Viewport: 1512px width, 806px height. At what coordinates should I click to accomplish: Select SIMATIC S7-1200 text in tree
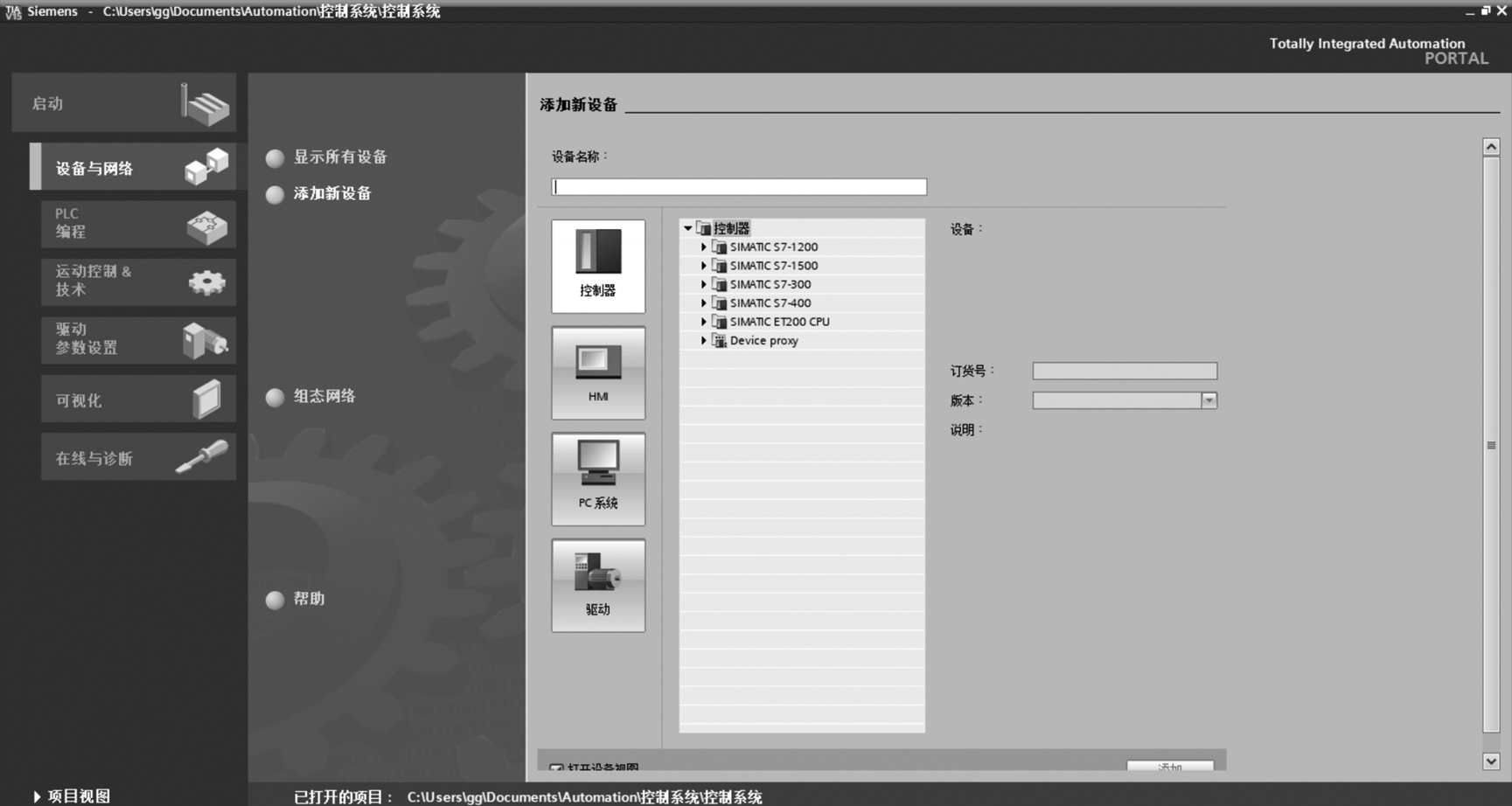pos(774,247)
